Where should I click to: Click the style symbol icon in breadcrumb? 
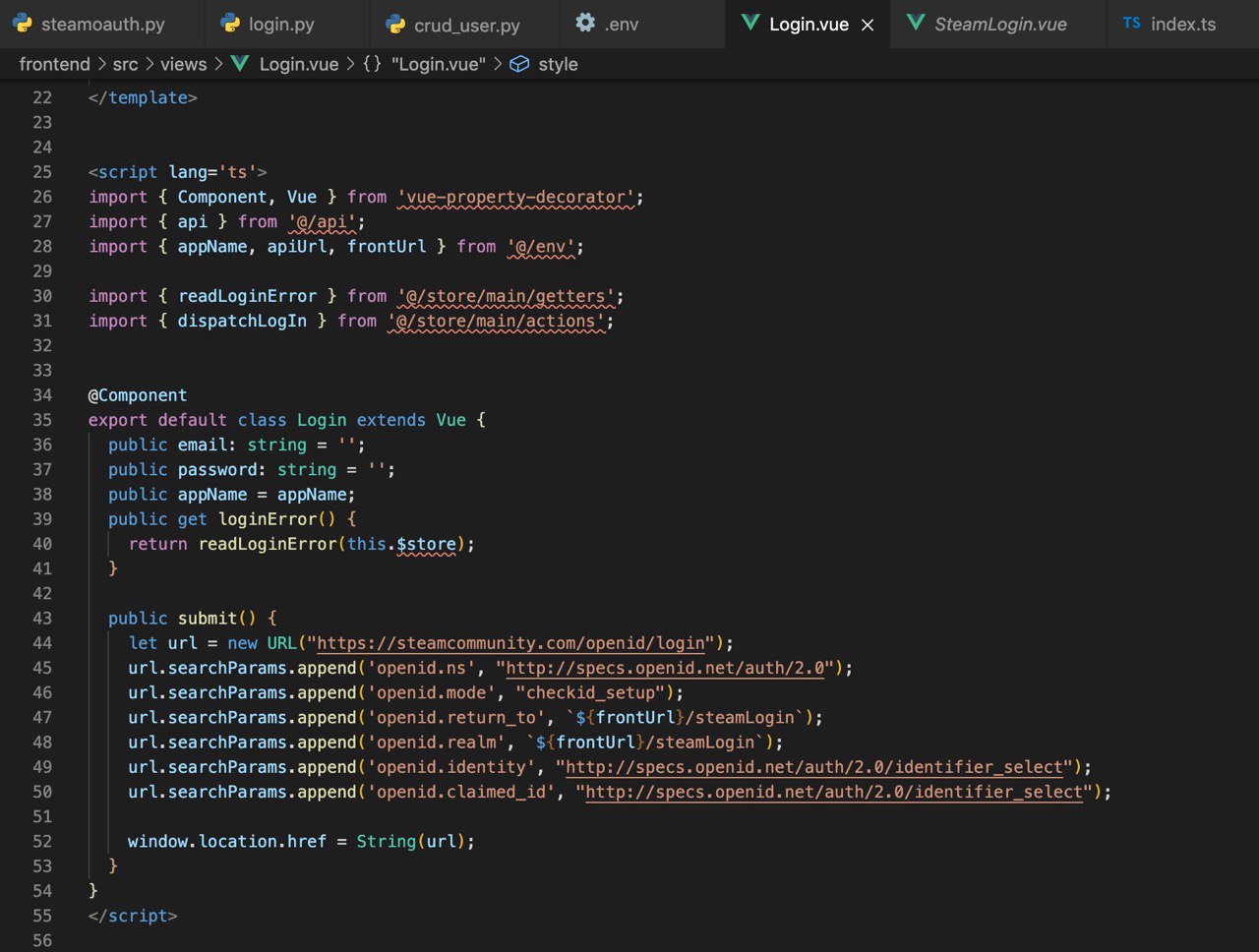[x=519, y=64]
